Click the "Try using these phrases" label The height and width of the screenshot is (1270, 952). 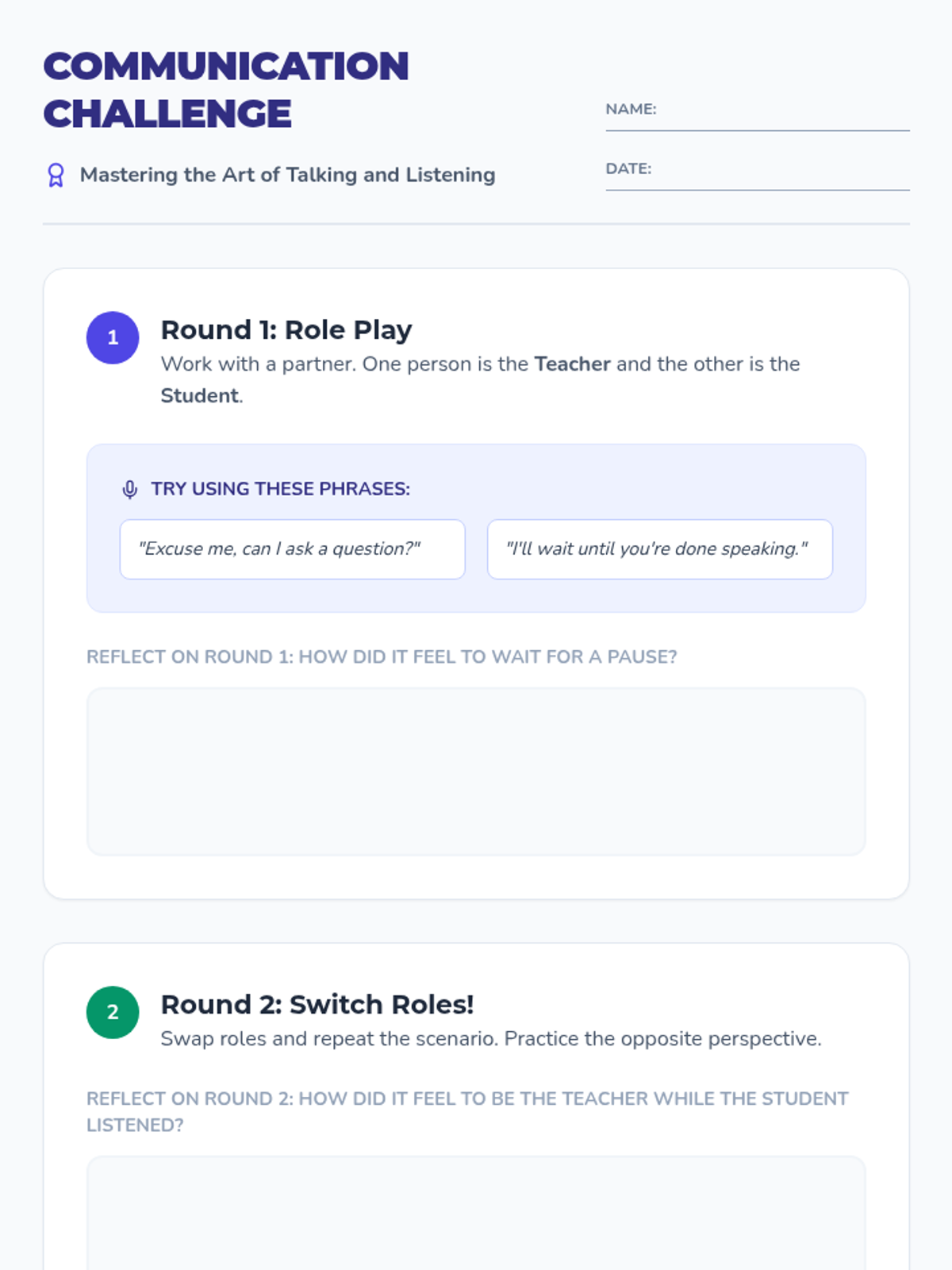coord(281,489)
